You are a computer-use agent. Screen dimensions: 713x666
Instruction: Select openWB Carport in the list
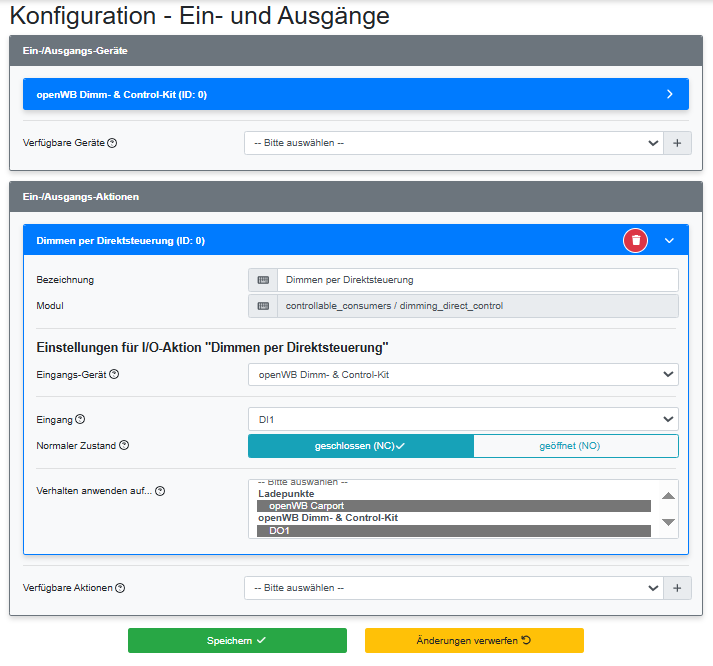tap(454, 506)
